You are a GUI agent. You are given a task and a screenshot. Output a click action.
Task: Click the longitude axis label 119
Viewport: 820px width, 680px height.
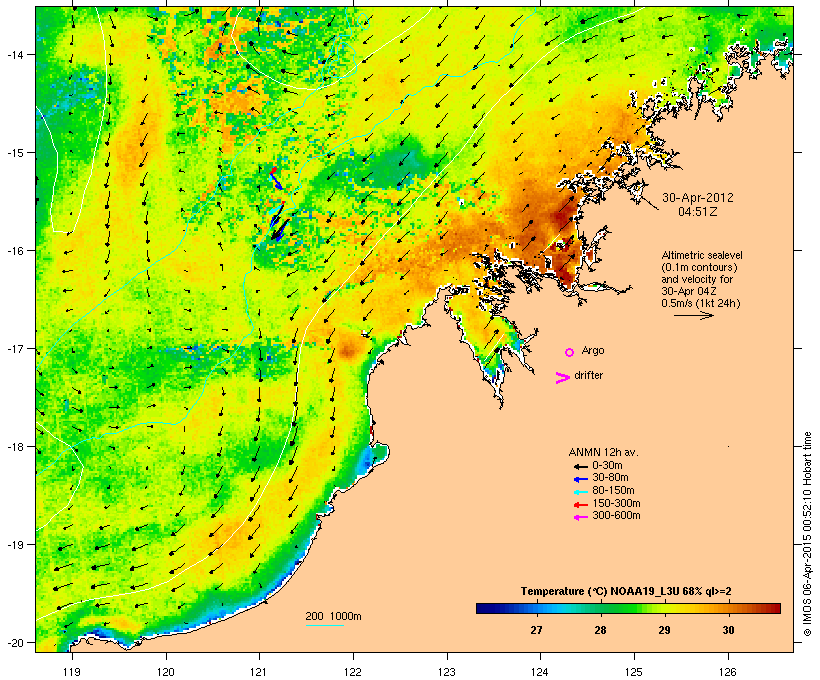tap(72, 672)
